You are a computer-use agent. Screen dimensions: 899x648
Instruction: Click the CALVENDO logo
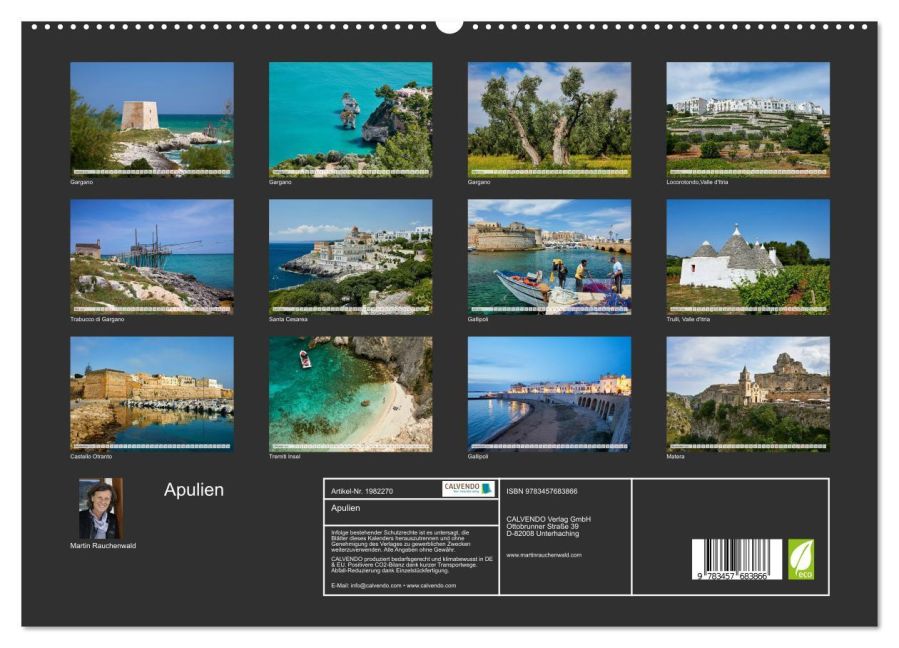pos(468,488)
